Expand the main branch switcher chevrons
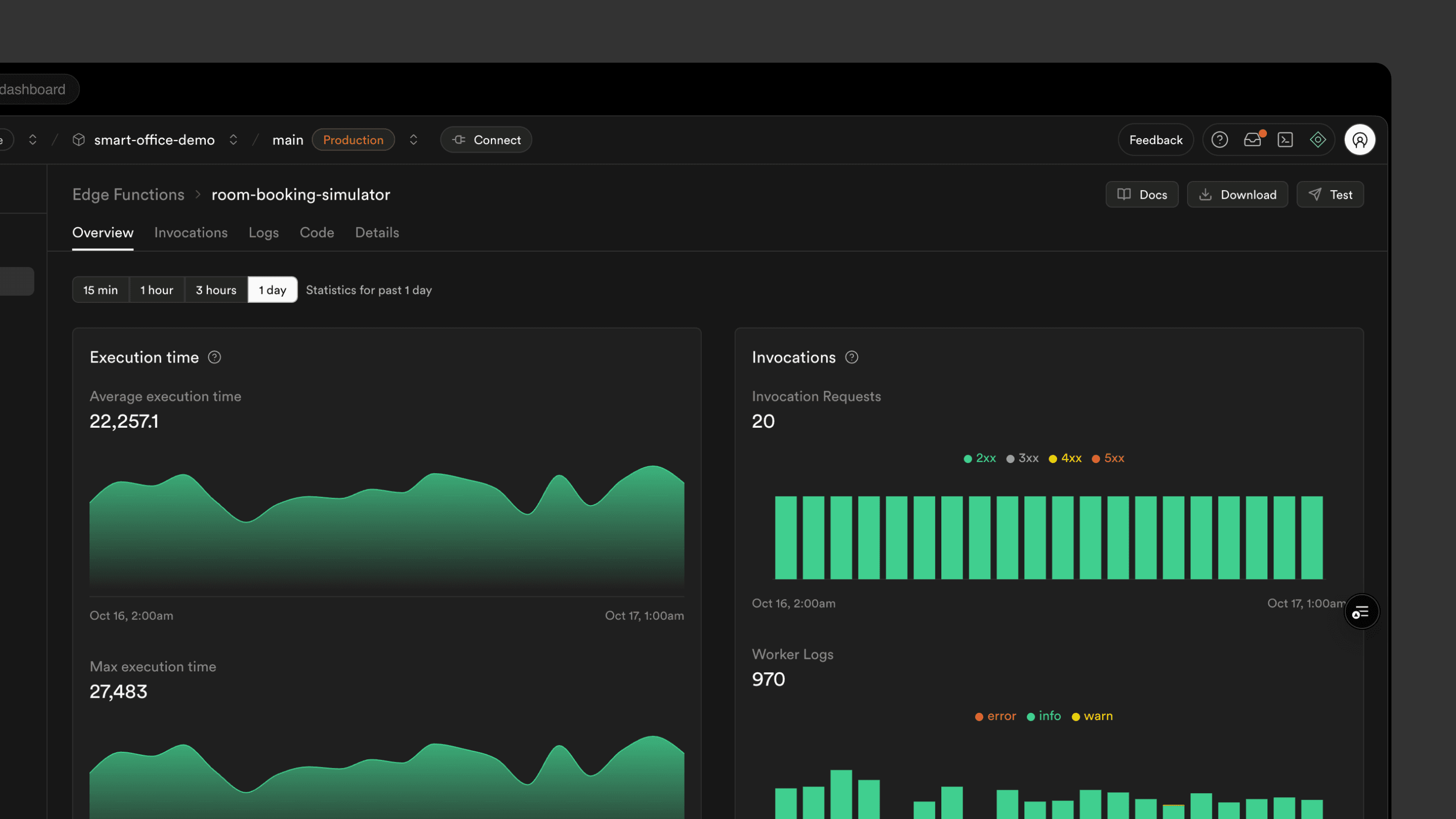Image resolution: width=1456 pixels, height=819 pixels. click(x=414, y=140)
